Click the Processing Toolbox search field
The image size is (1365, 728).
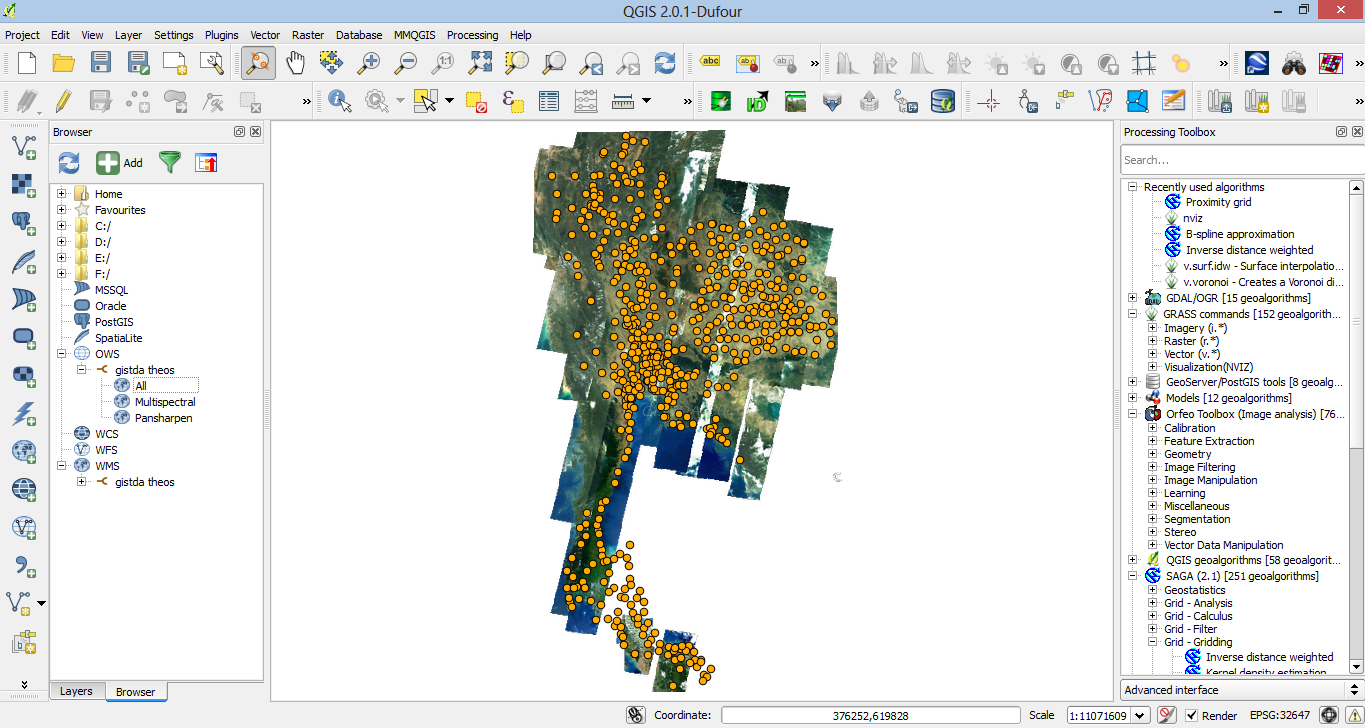[1240, 160]
